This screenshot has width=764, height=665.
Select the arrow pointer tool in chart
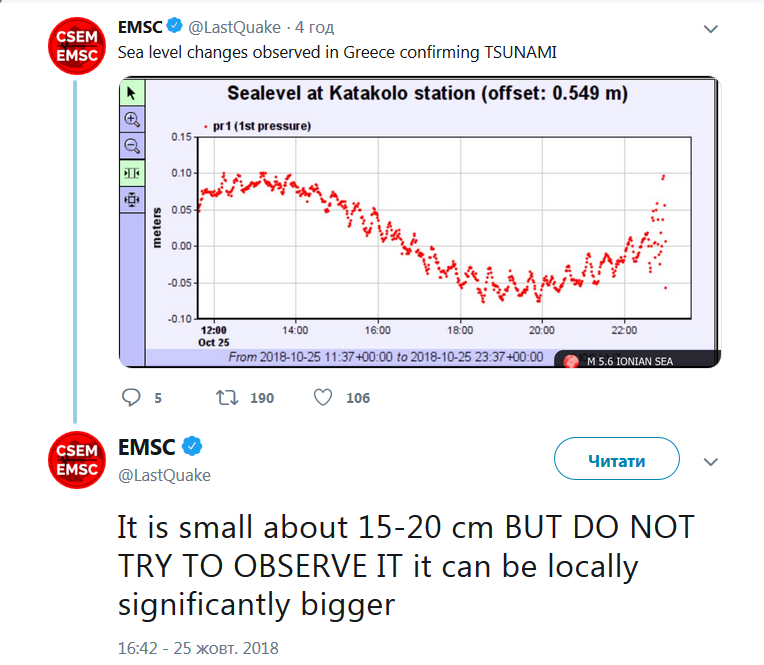click(132, 93)
